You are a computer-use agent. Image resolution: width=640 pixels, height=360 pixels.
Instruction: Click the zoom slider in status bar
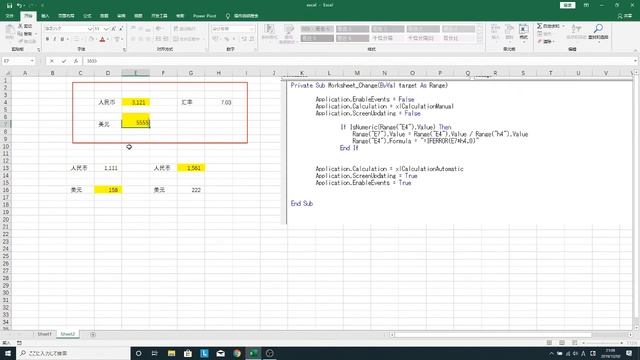[604, 343]
